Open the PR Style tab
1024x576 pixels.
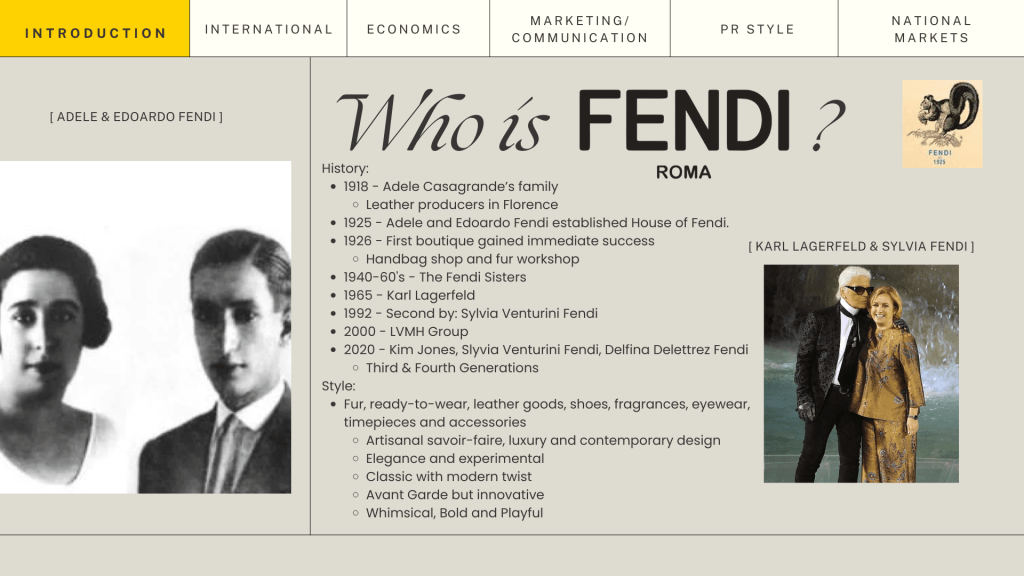click(757, 29)
